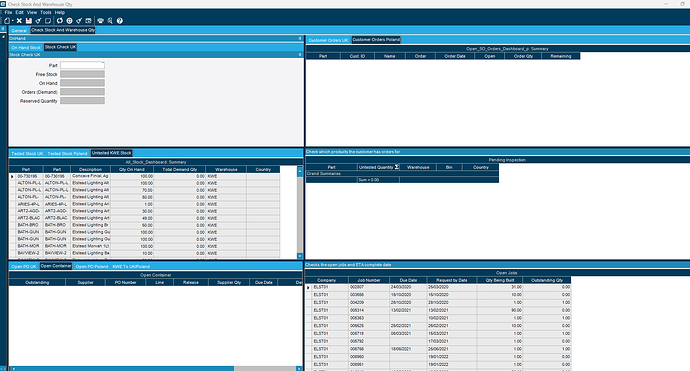The width and height of the screenshot is (690, 371).
Task: Open Help via question mark icon
Action: coord(120,21)
